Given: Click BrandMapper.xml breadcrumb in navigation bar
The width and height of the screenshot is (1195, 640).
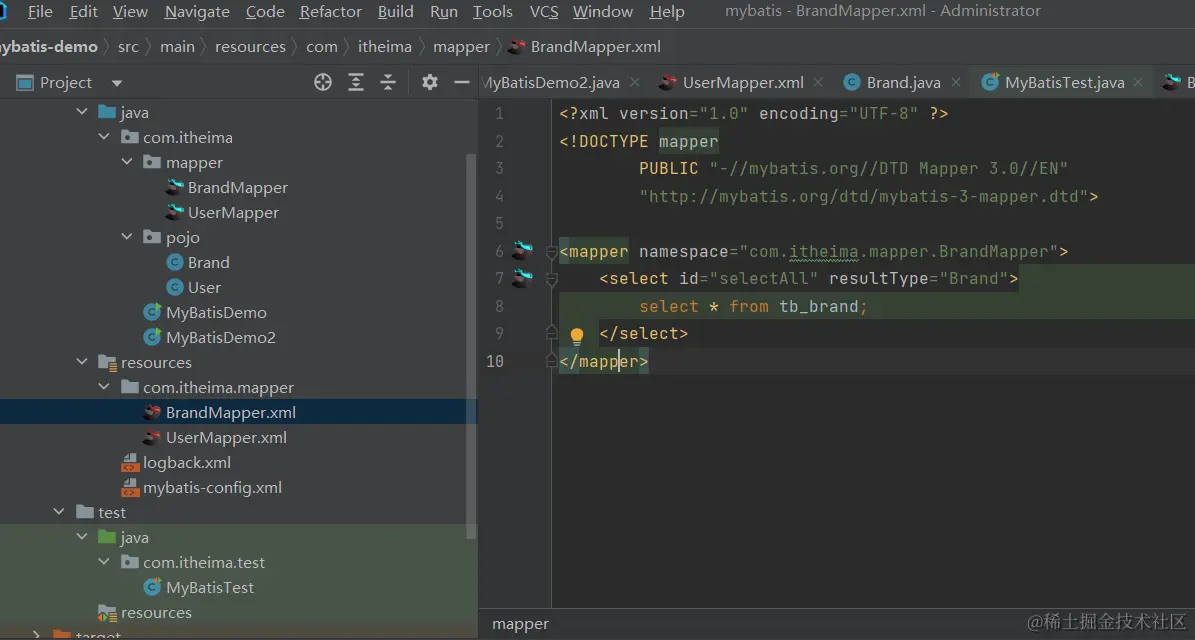Looking at the screenshot, I should 585,46.
